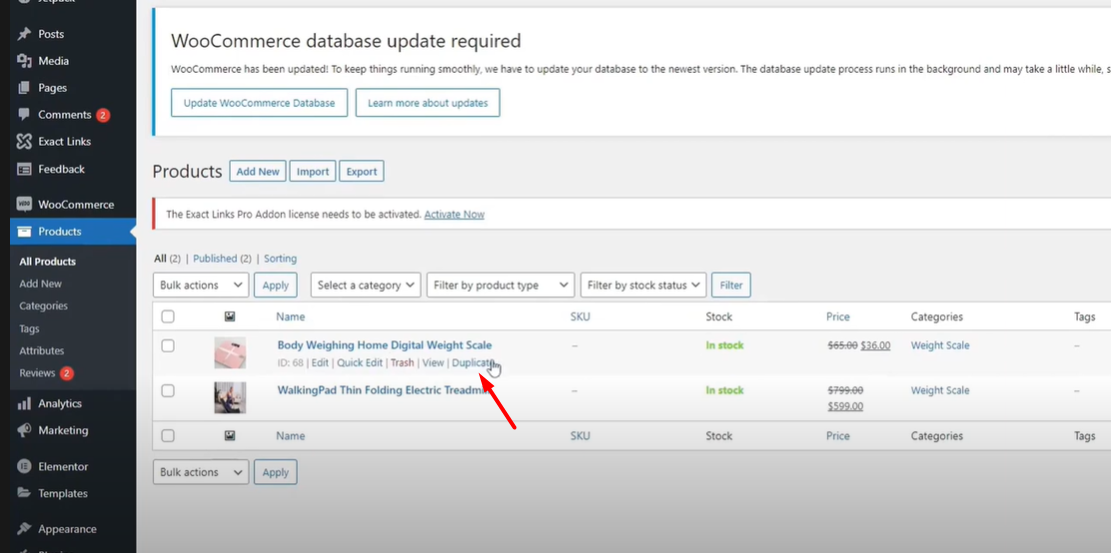Click the Comments bubble icon
The image size is (1111, 553).
24,114
